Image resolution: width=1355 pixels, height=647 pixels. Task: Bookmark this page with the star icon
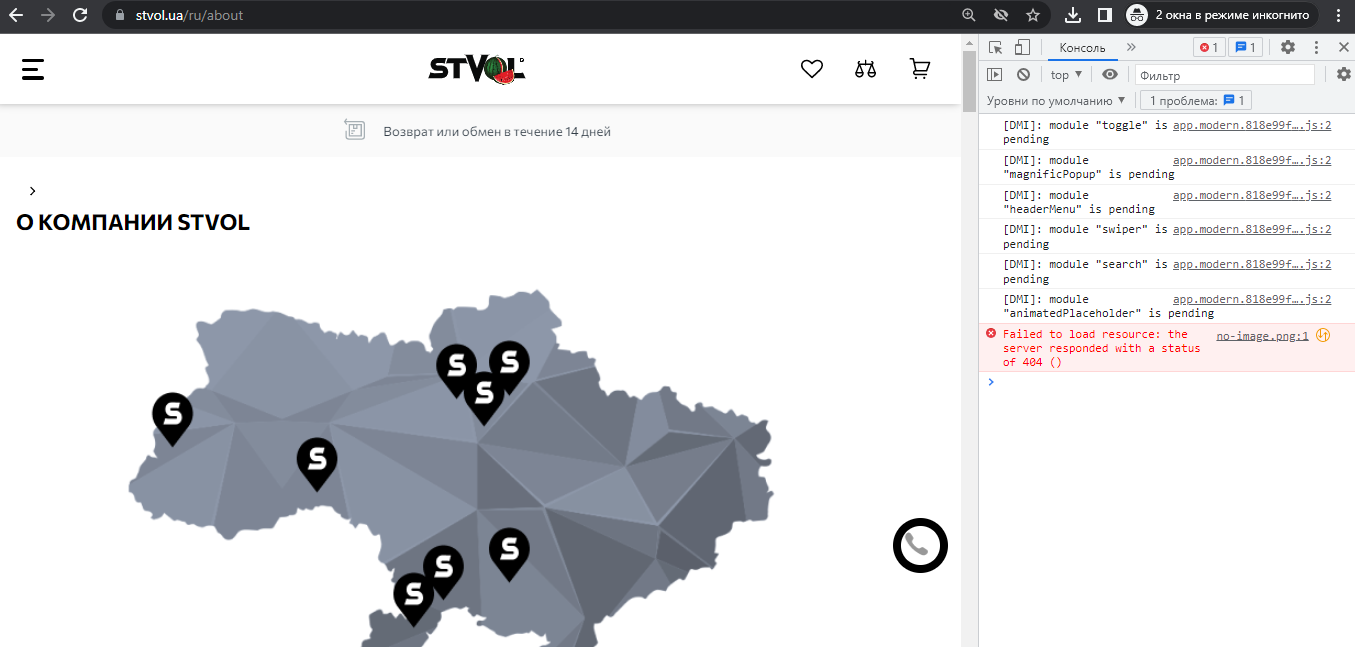click(x=1033, y=15)
